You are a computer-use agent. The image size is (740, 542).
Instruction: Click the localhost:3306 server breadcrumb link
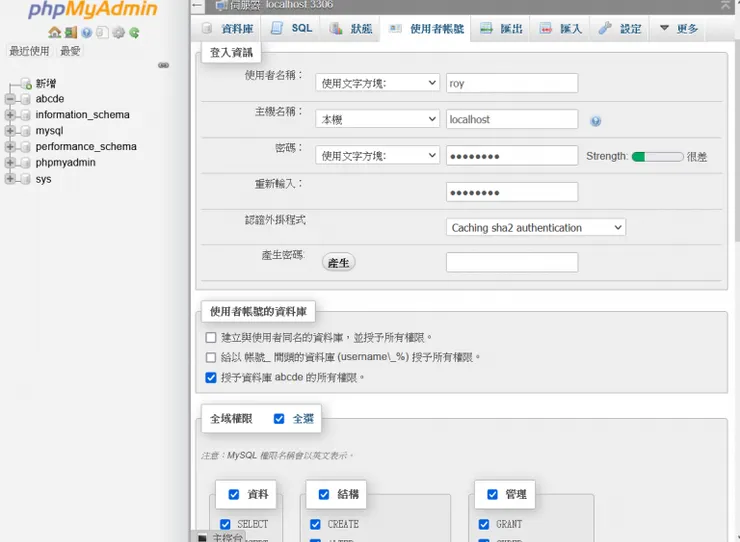299,5
